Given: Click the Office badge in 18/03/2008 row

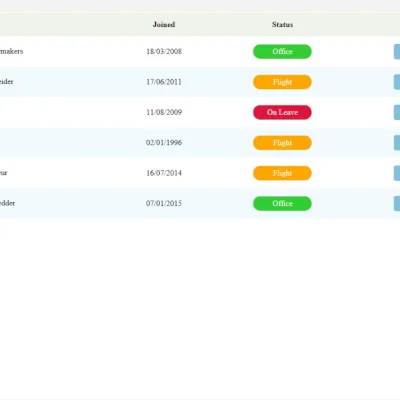Looking at the screenshot, I should pyautogui.click(x=282, y=52).
